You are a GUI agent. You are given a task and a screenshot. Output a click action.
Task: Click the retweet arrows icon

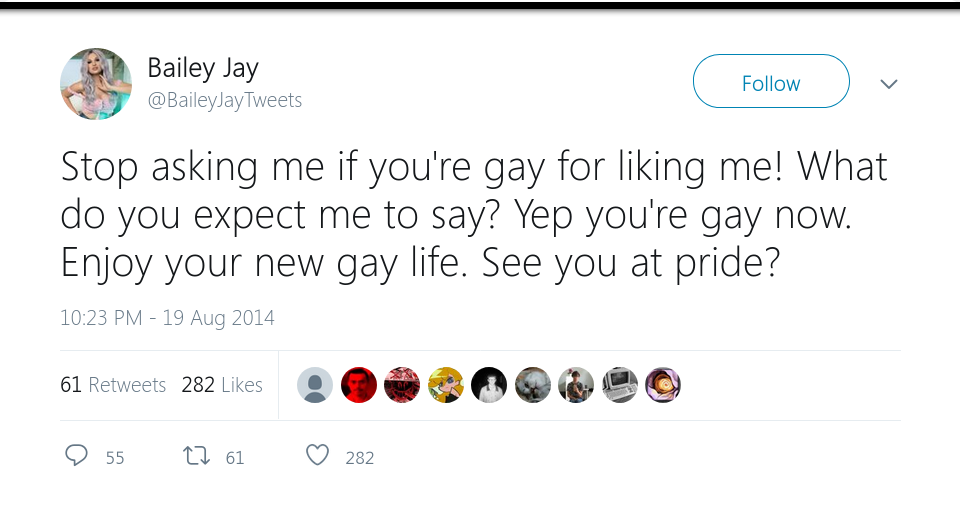[x=196, y=456]
